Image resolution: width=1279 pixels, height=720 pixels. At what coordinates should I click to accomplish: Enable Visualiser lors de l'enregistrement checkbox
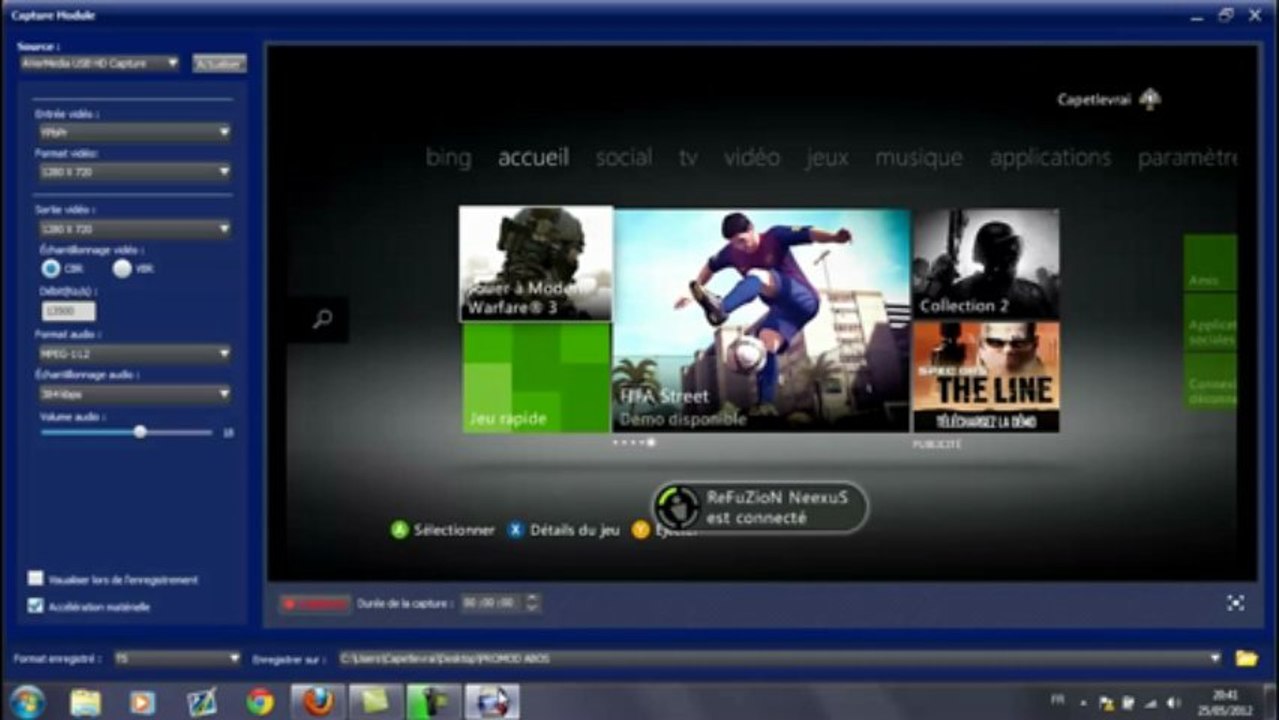(x=36, y=579)
